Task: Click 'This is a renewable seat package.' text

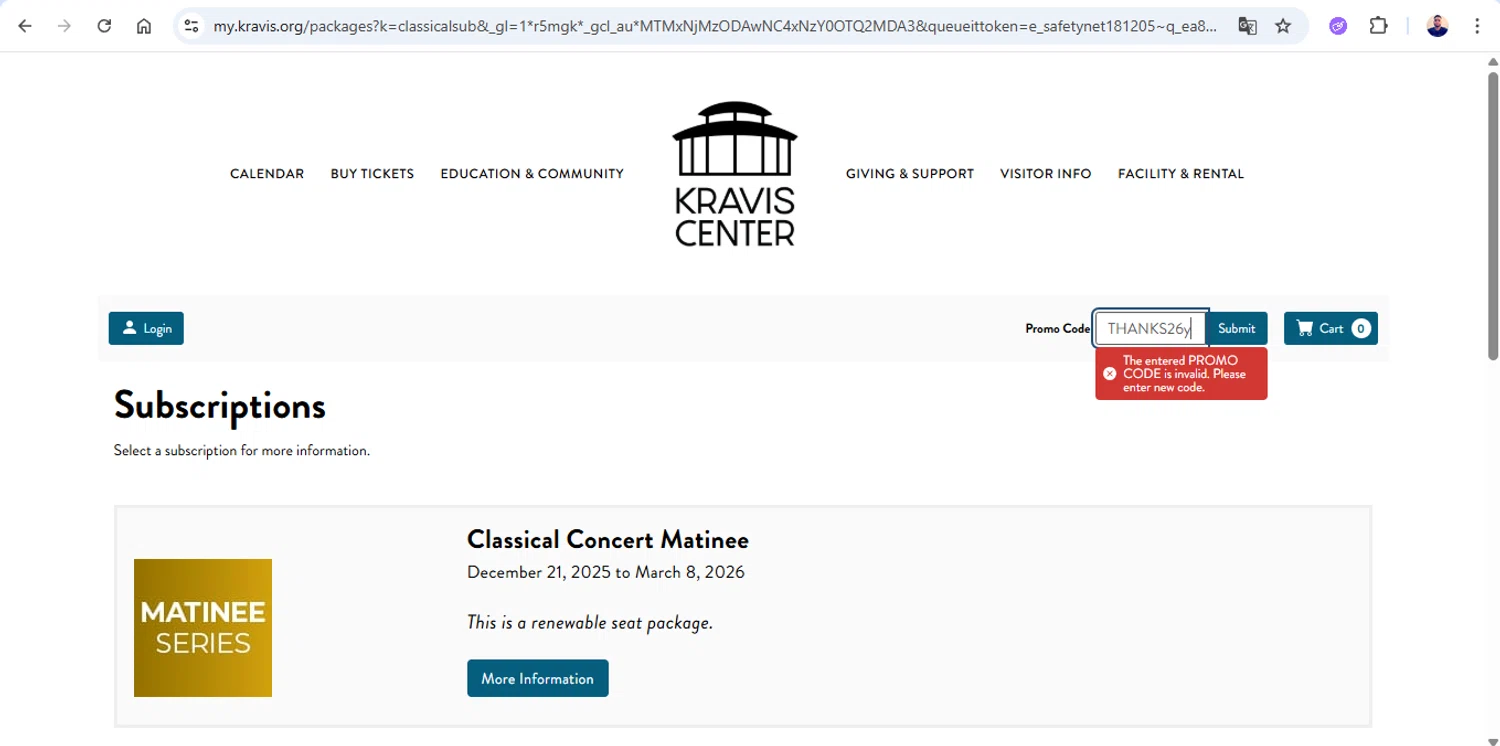Action: click(590, 622)
